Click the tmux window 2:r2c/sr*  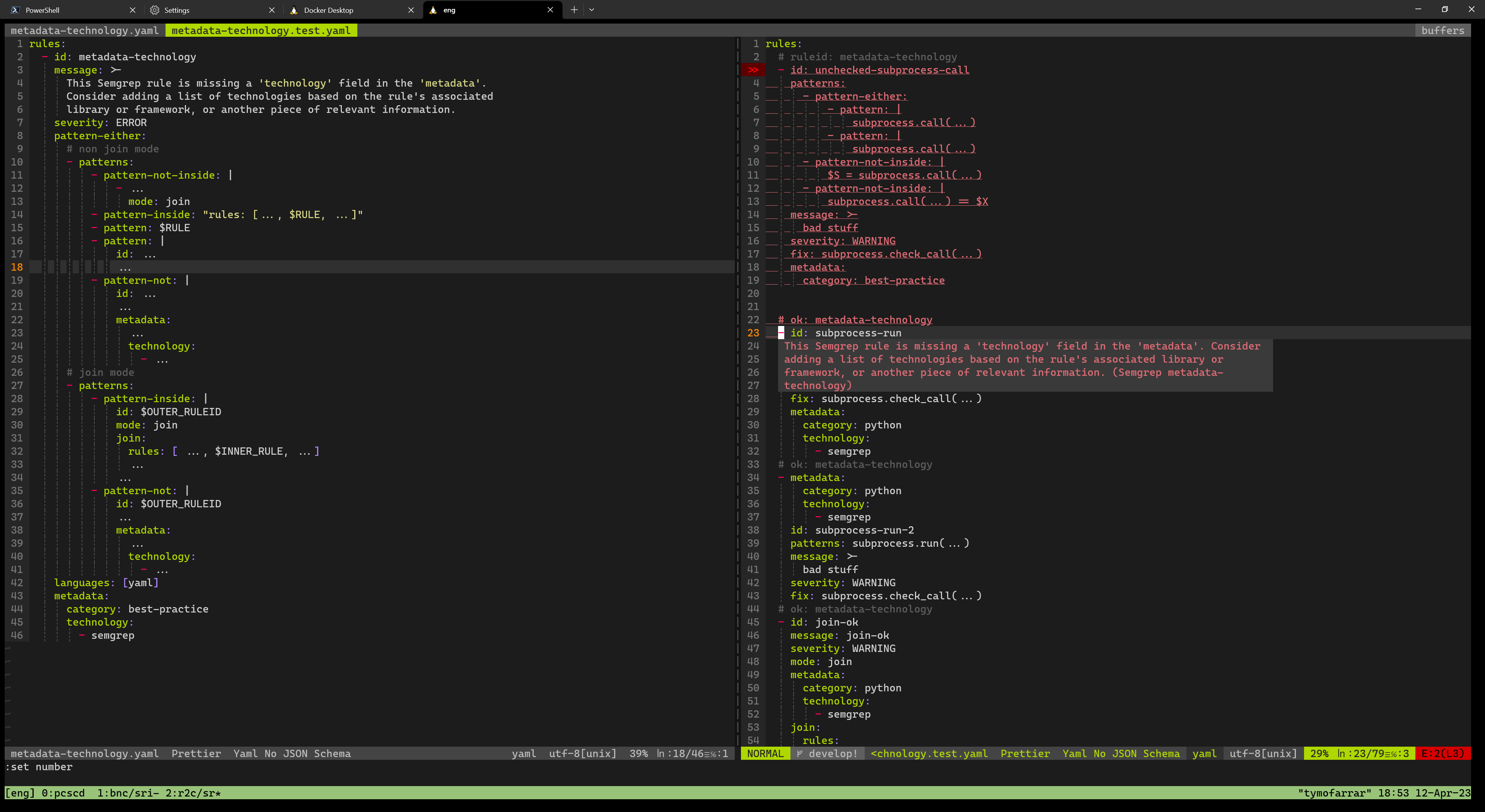[193, 792]
